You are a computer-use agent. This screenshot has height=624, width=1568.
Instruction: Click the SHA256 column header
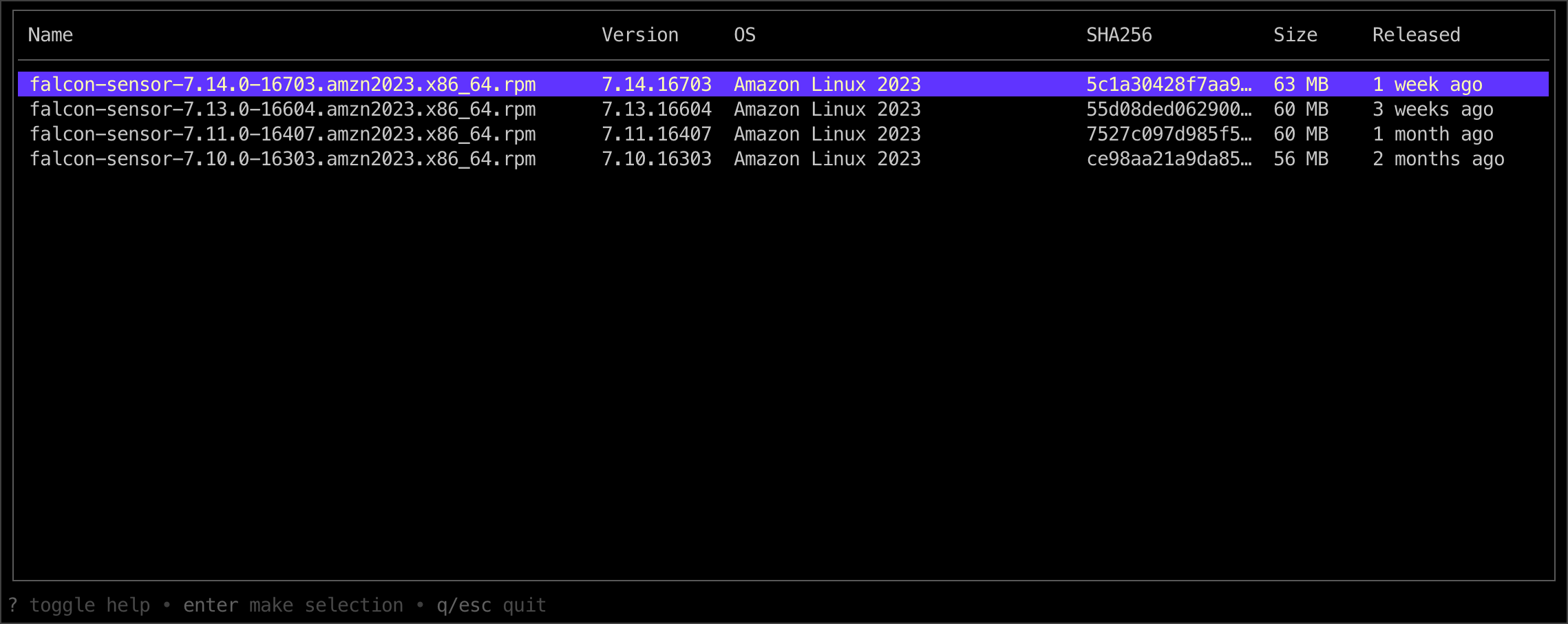click(1119, 35)
